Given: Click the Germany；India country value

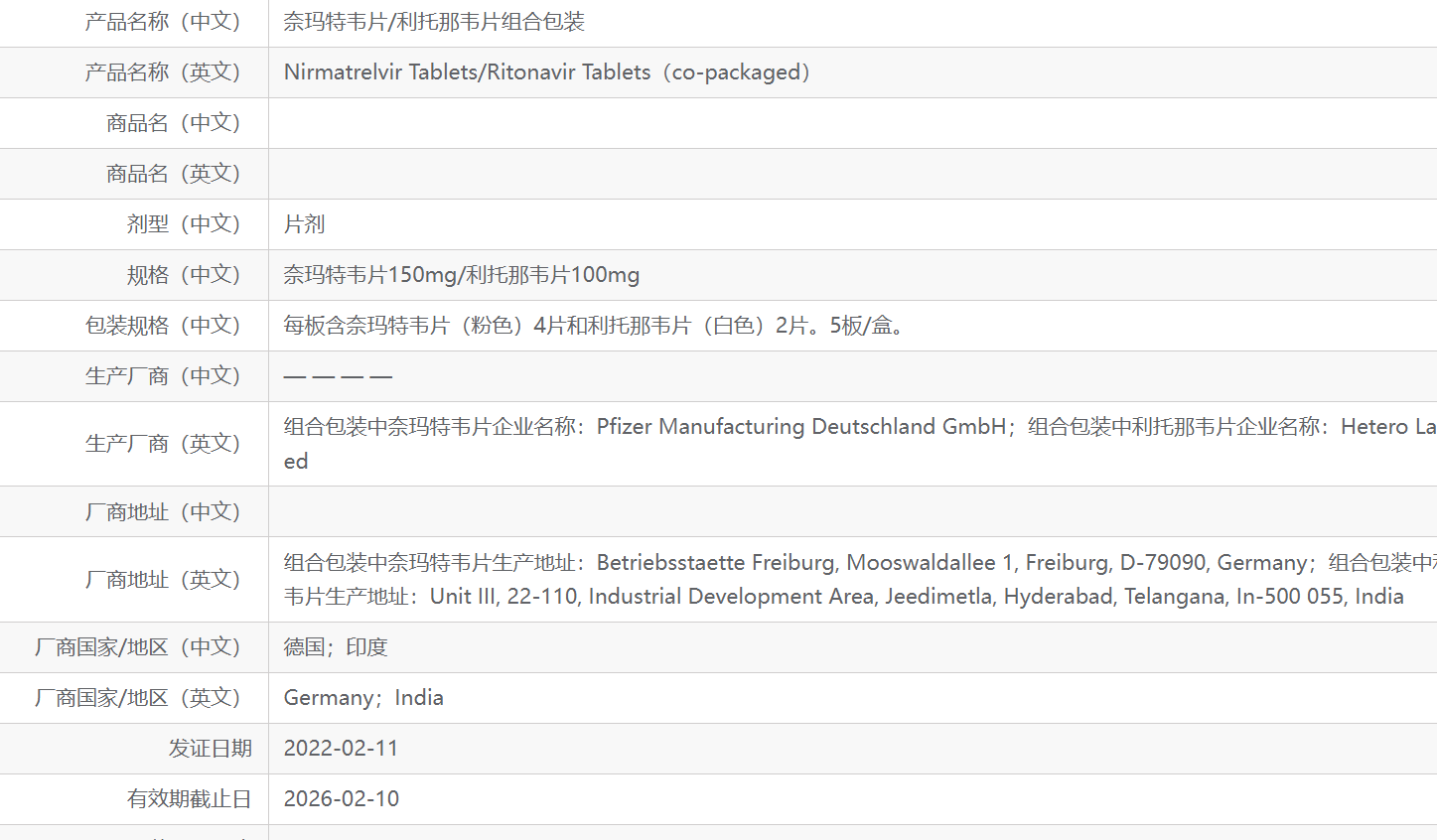Looking at the screenshot, I should click(363, 698).
